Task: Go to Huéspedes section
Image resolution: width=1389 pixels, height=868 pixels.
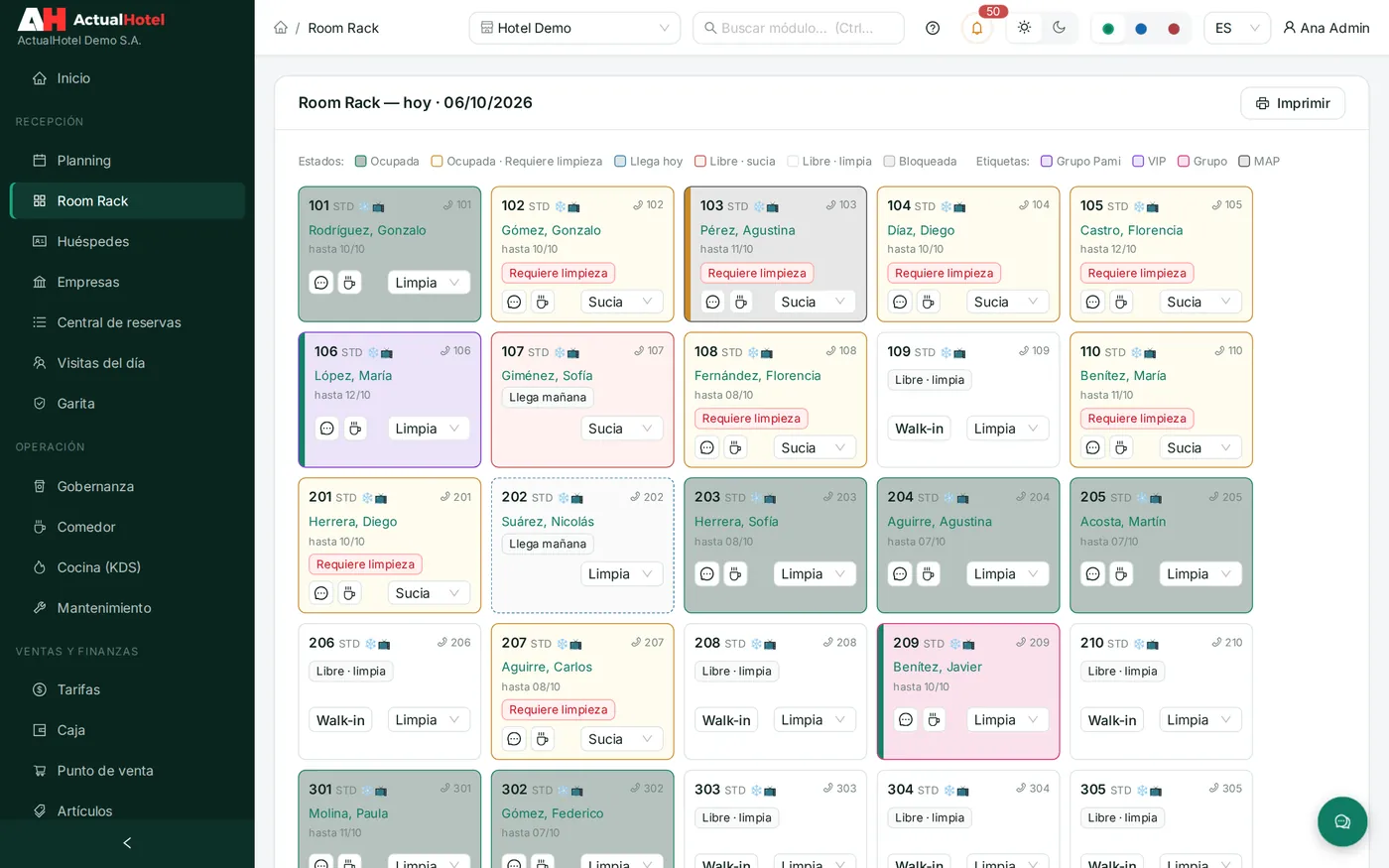Action: point(127,241)
